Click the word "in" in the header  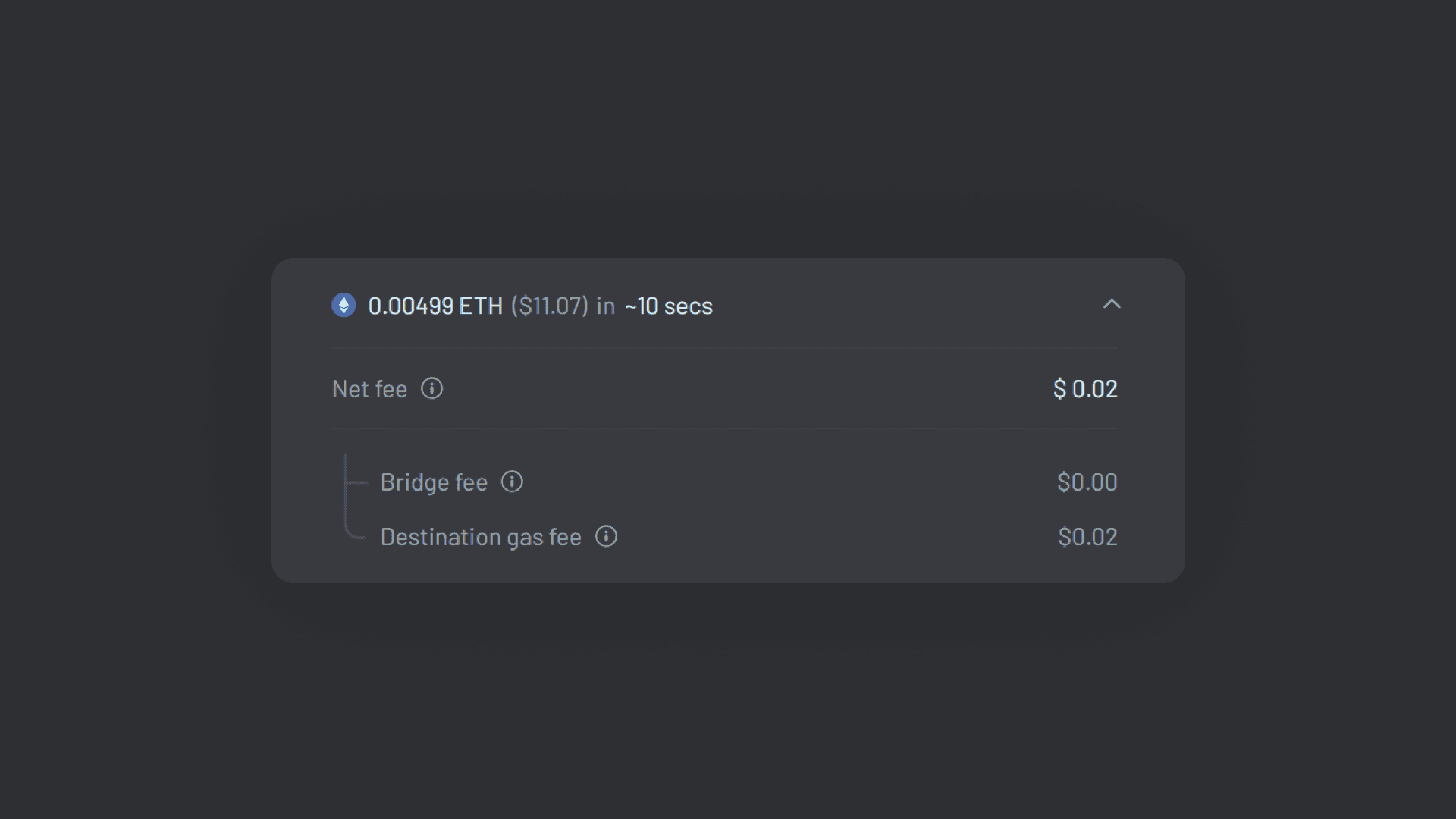tap(605, 306)
